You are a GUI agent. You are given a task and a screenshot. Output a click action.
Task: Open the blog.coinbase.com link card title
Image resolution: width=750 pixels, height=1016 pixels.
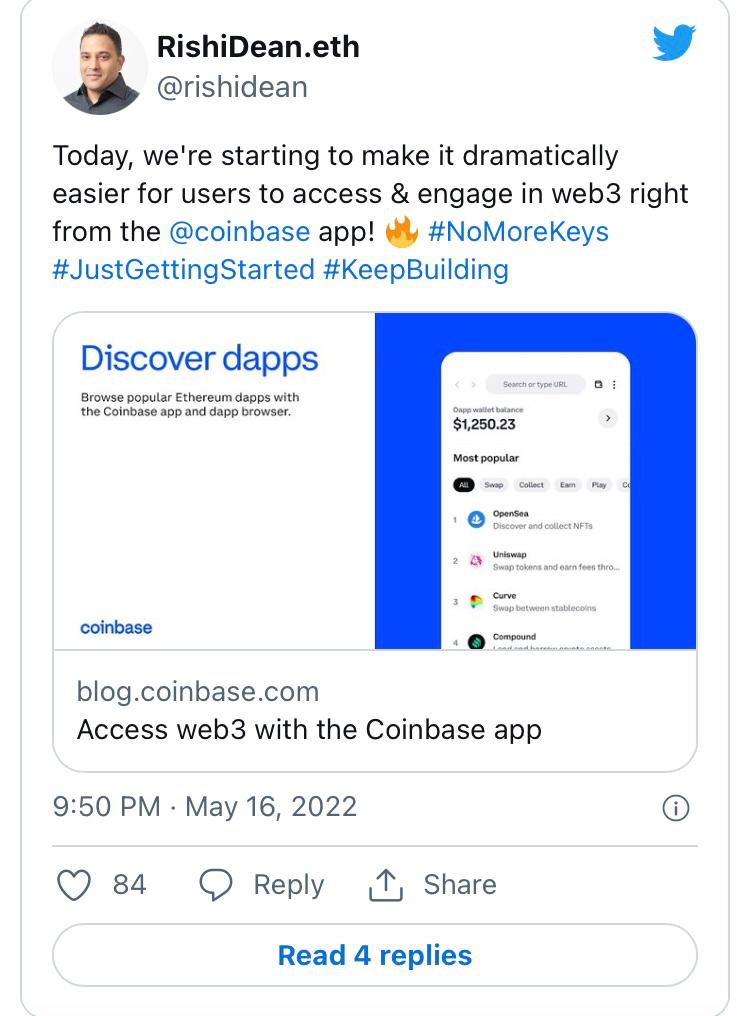309,729
